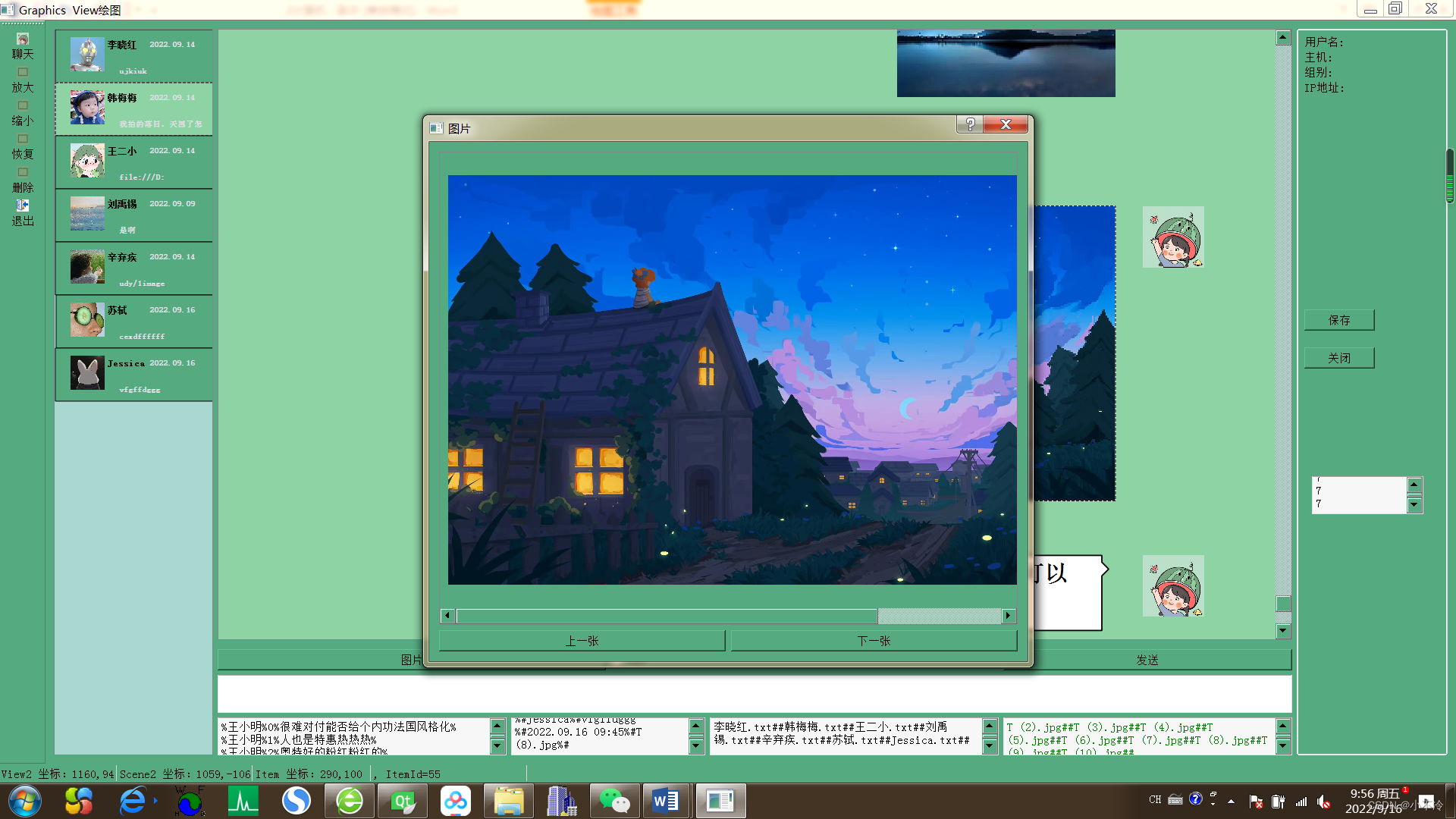Image resolution: width=1456 pixels, height=819 pixels.
Task: Click the 保存 save button
Action: (1339, 320)
